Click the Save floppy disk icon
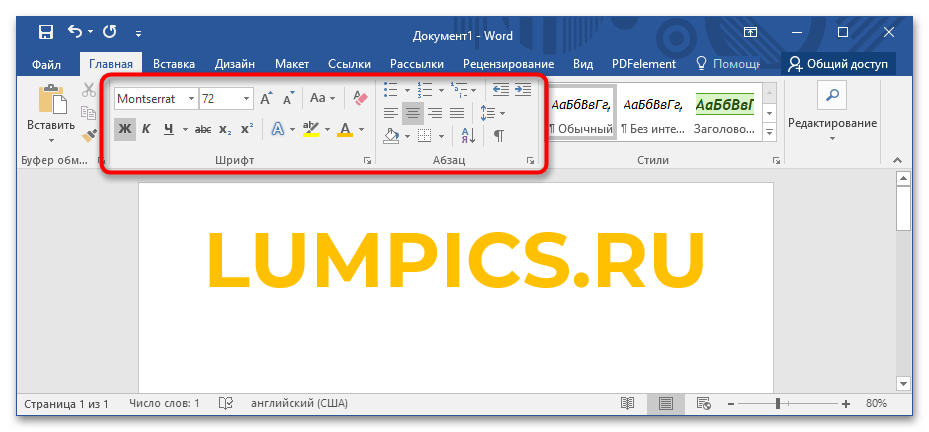 point(46,33)
